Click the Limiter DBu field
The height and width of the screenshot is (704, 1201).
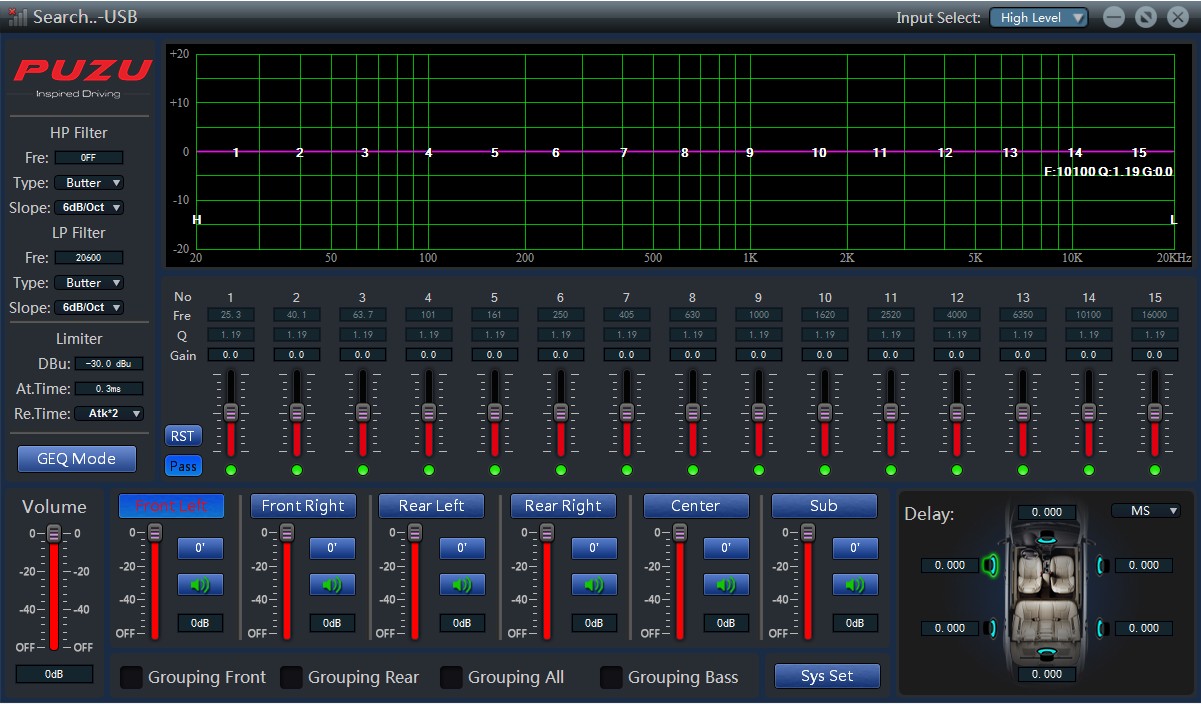(109, 364)
